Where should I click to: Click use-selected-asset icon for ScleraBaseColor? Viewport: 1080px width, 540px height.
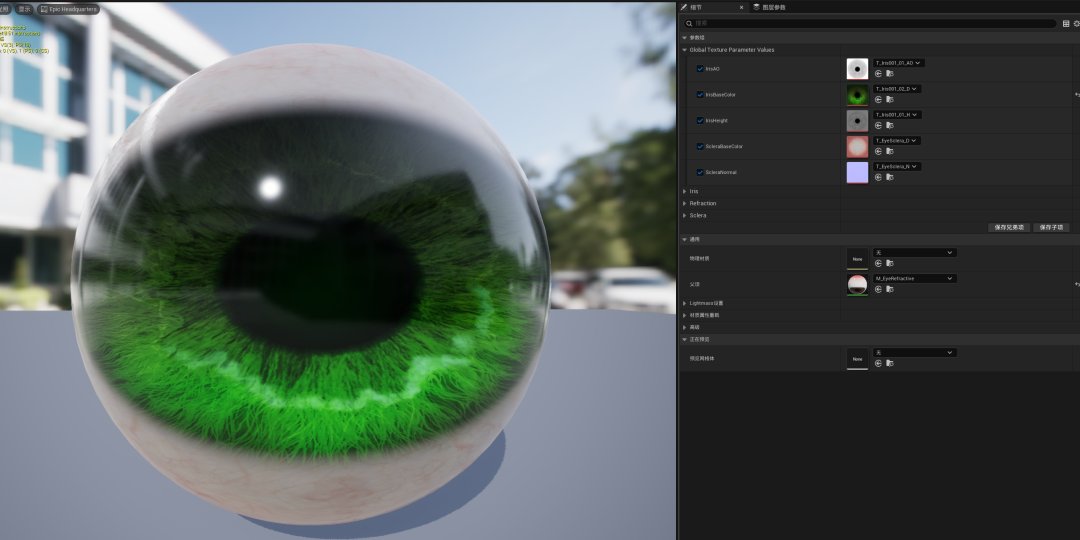(x=878, y=152)
